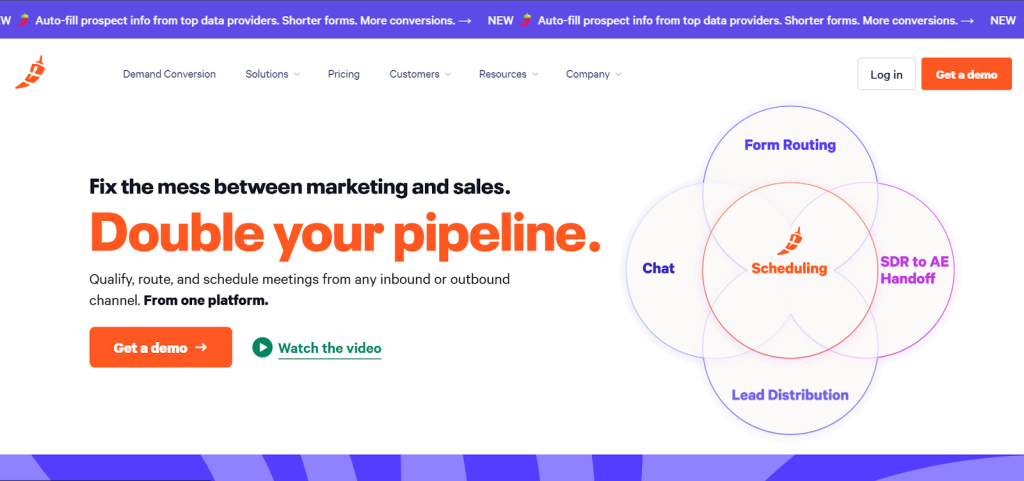Select the Lead Distribution circle
Viewport: 1024px width, 481px height.
click(790, 395)
